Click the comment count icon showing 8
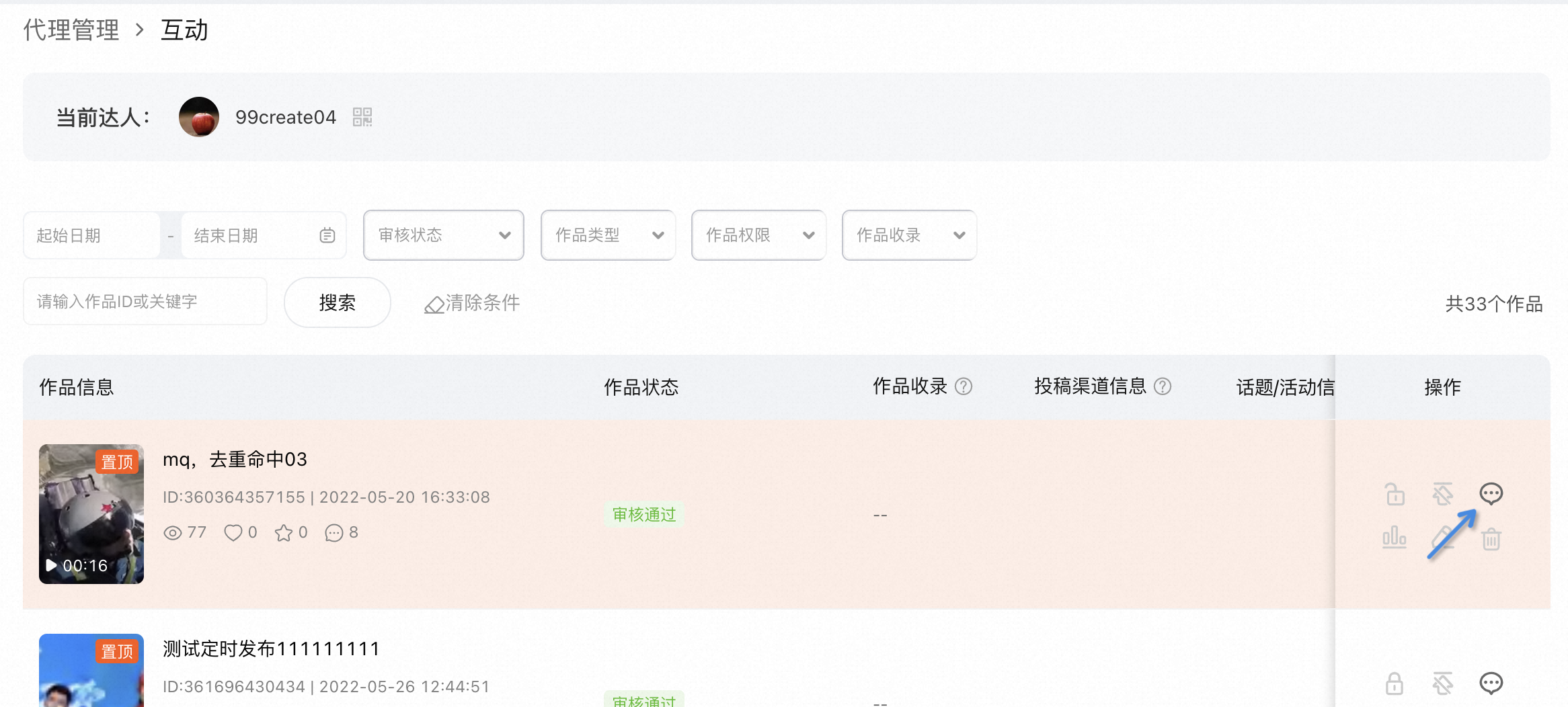The height and width of the screenshot is (707, 1568). 334,533
